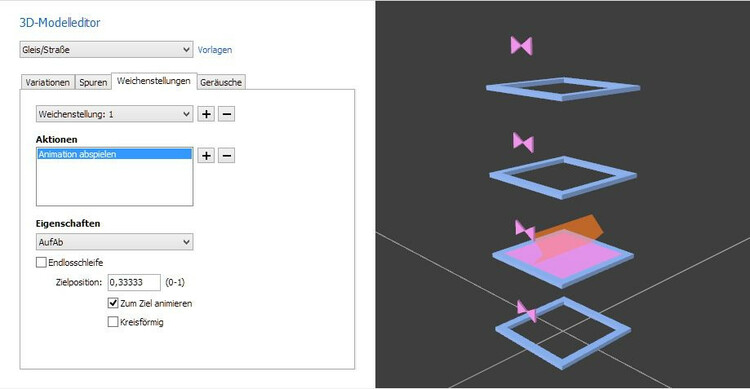The image size is (750, 389).
Task: Click the Zielposition input field
Action: click(134, 282)
